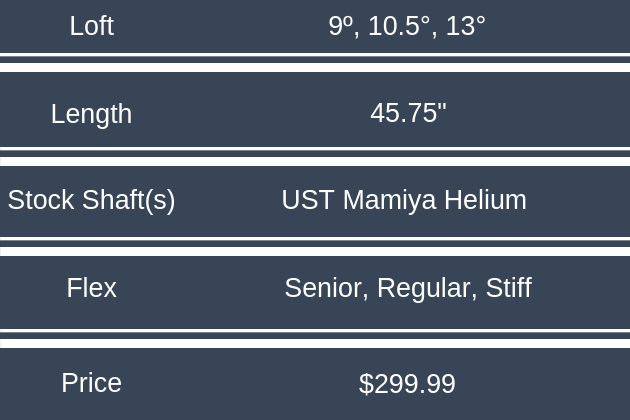Click the $299.99 price value
This screenshot has width=630, height=420.
click(407, 384)
